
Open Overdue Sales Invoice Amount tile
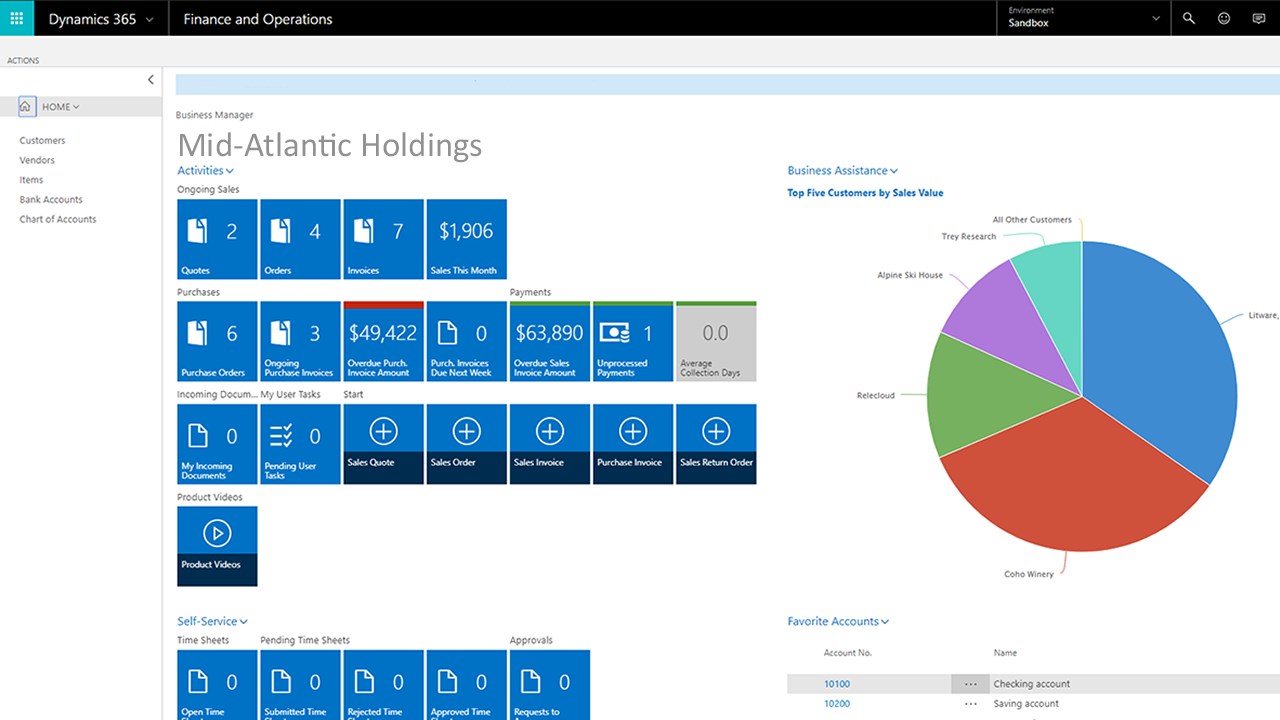pos(549,341)
